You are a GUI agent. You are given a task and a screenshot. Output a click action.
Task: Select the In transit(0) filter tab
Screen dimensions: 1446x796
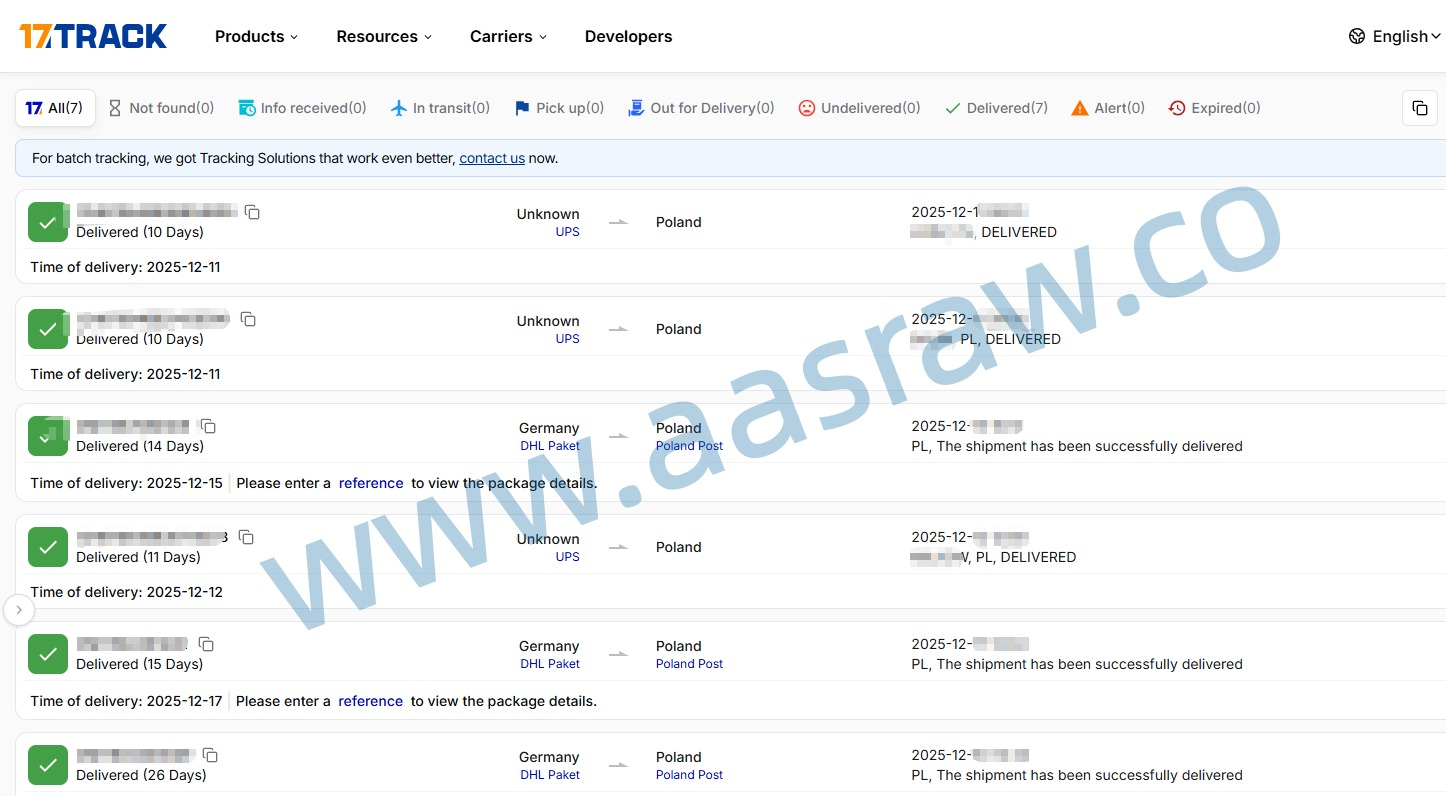440,108
